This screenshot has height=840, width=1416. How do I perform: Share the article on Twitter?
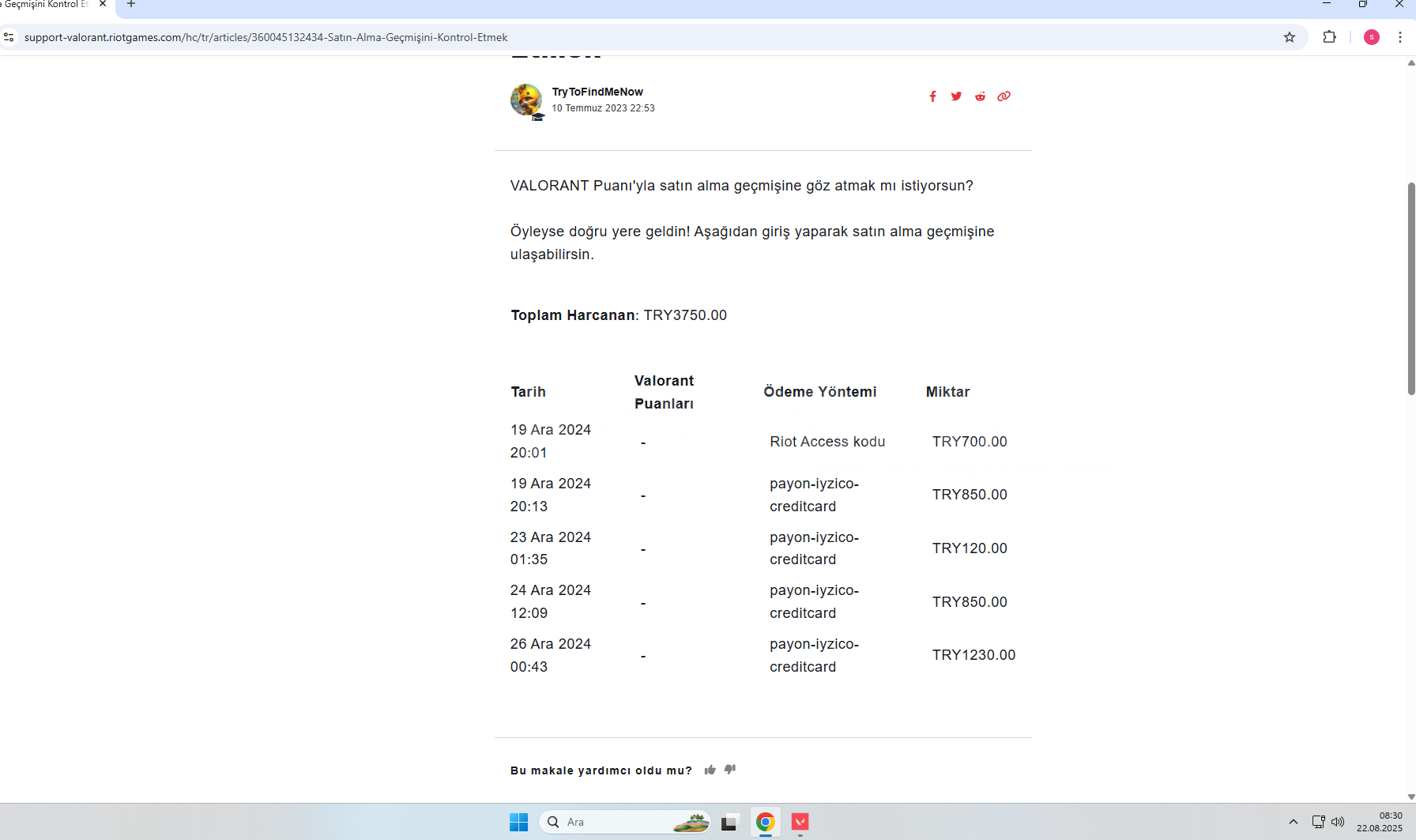[956, 96]
